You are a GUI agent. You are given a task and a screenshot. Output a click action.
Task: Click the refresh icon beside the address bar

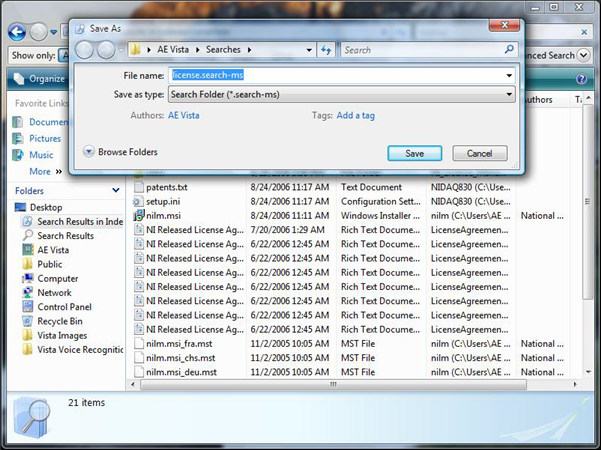[x=327, y=49]
